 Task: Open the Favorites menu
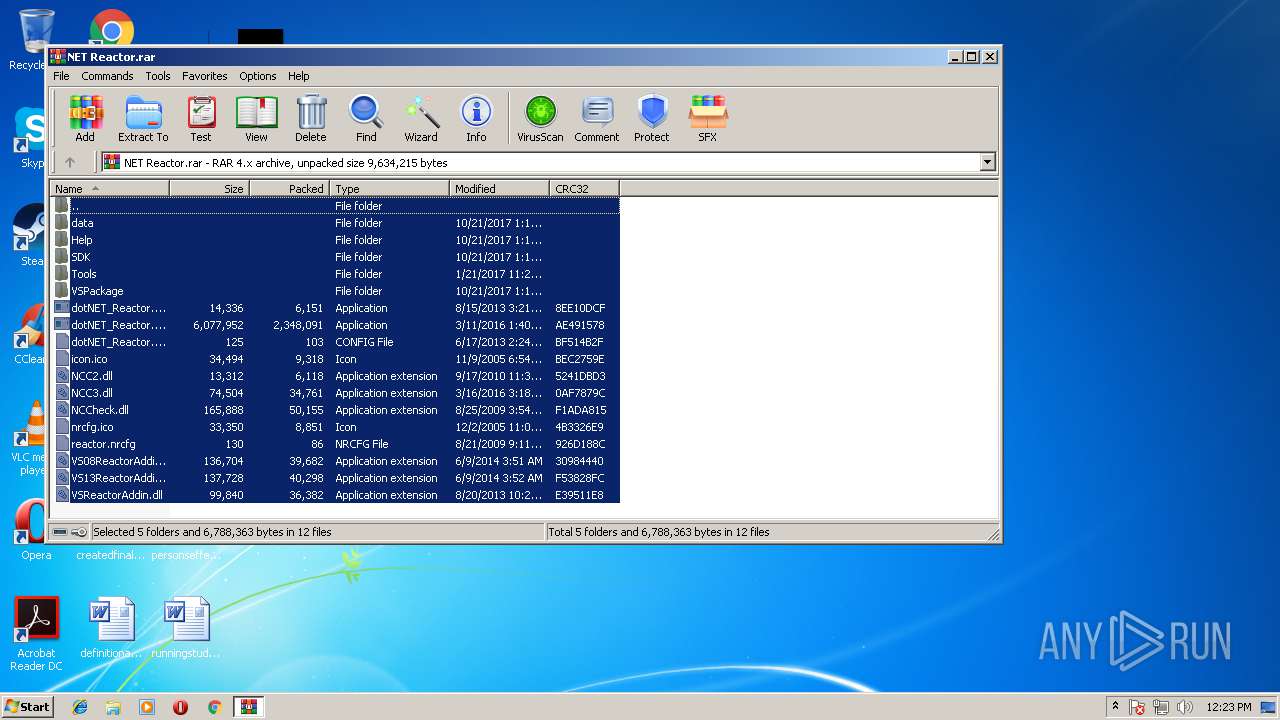point(205,76)
